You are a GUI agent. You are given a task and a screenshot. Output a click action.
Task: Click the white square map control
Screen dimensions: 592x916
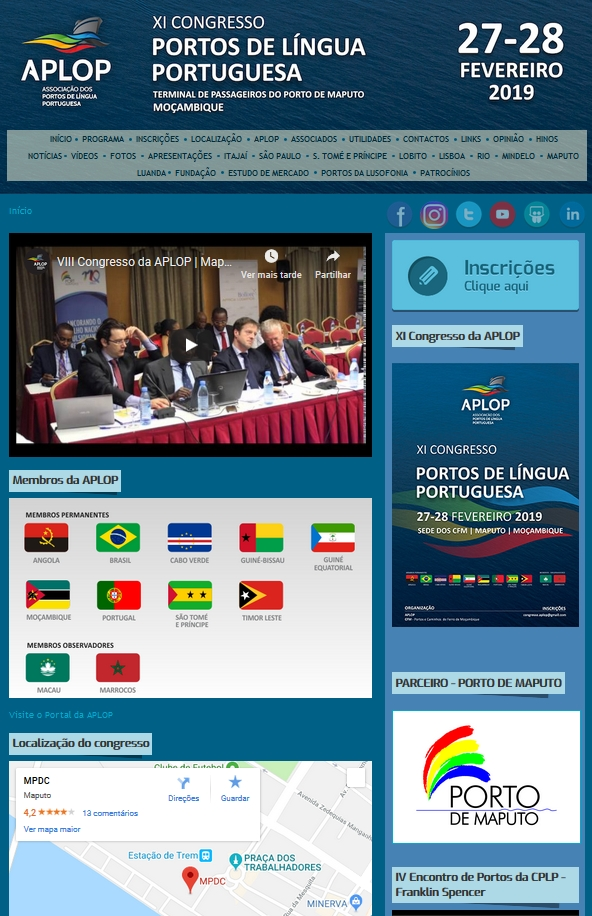[356, 778]
